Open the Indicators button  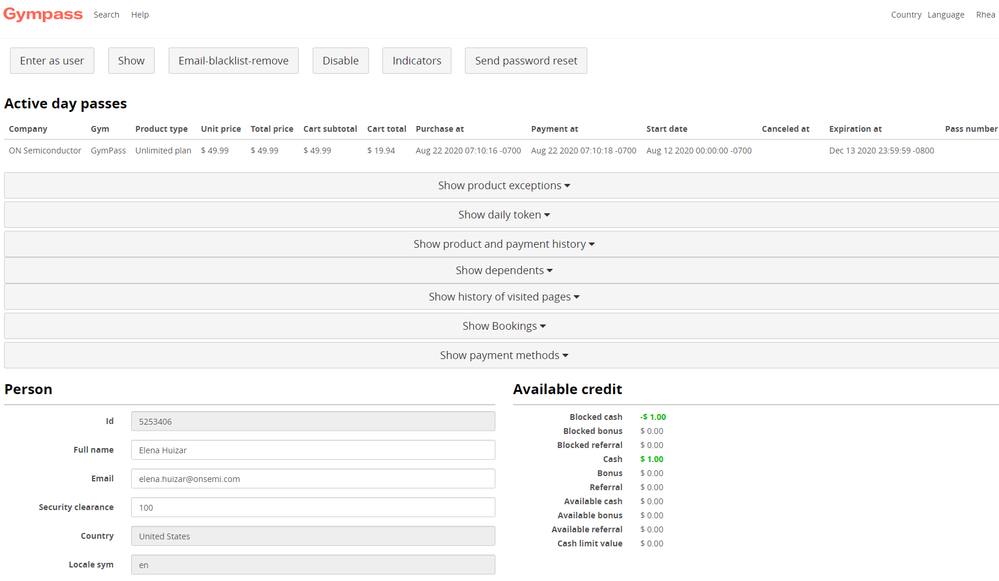[416, 61]
